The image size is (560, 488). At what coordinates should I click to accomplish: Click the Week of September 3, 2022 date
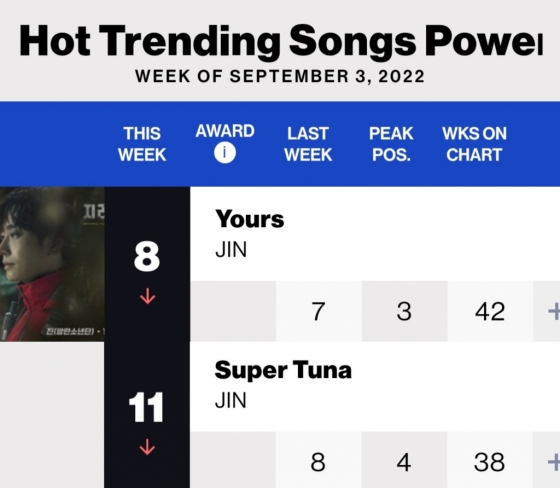point(280,76)
